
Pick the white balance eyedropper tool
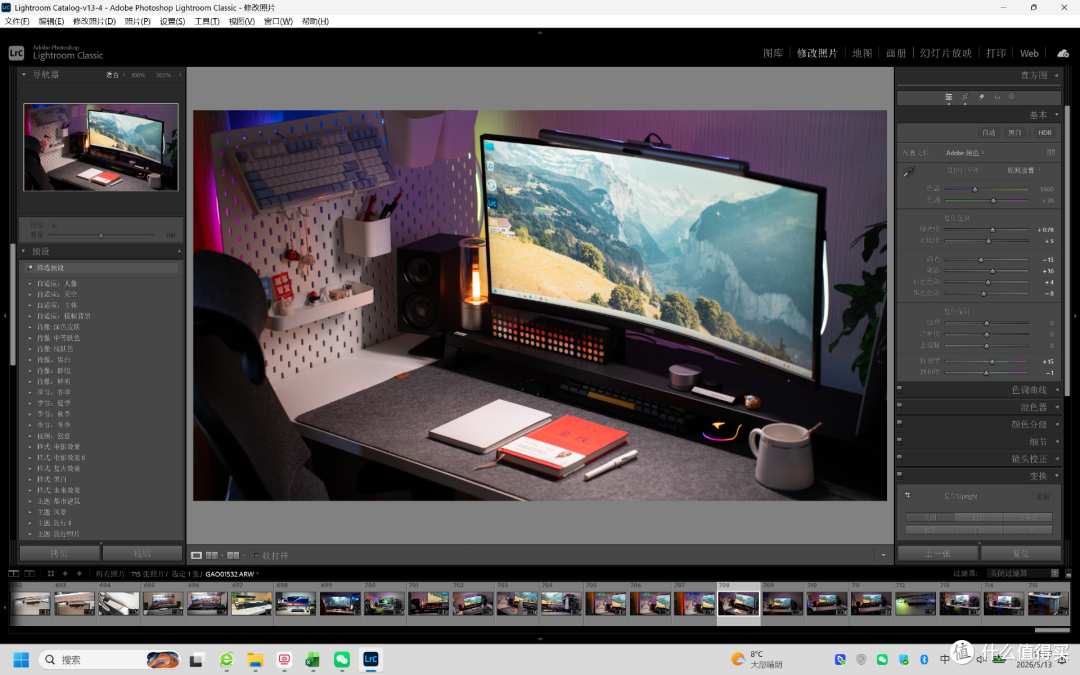coord(908,172)
